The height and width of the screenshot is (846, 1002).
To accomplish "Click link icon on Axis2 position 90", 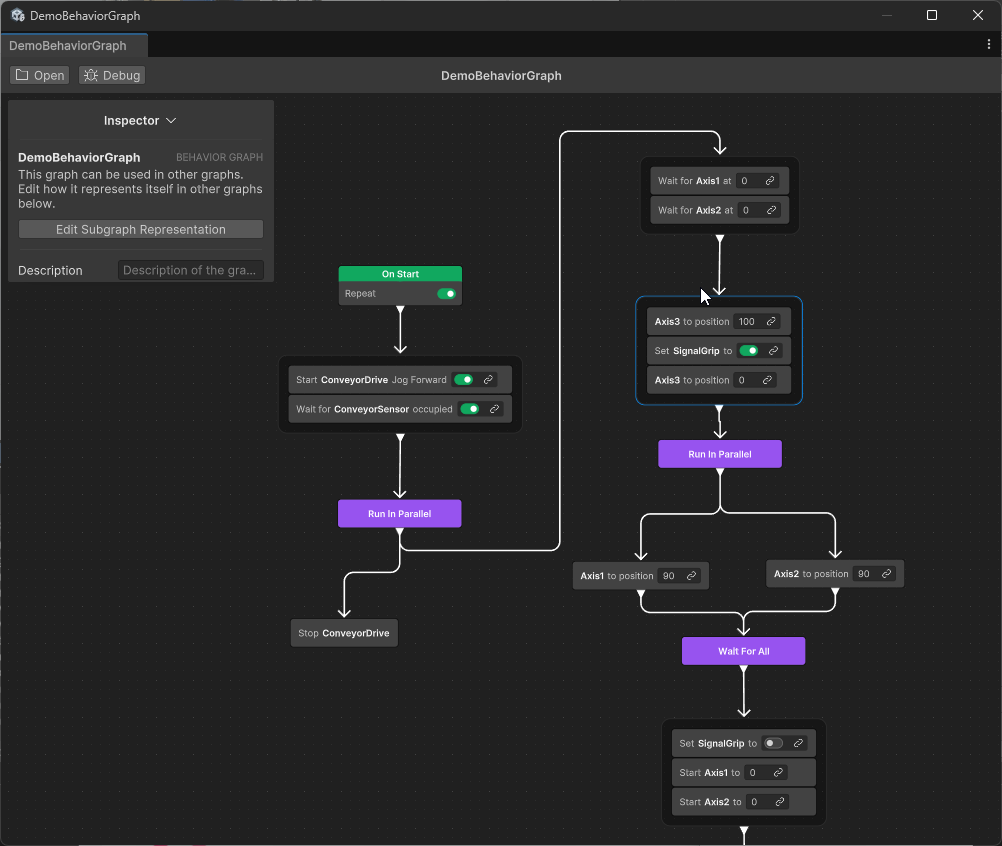I will 886,574.
